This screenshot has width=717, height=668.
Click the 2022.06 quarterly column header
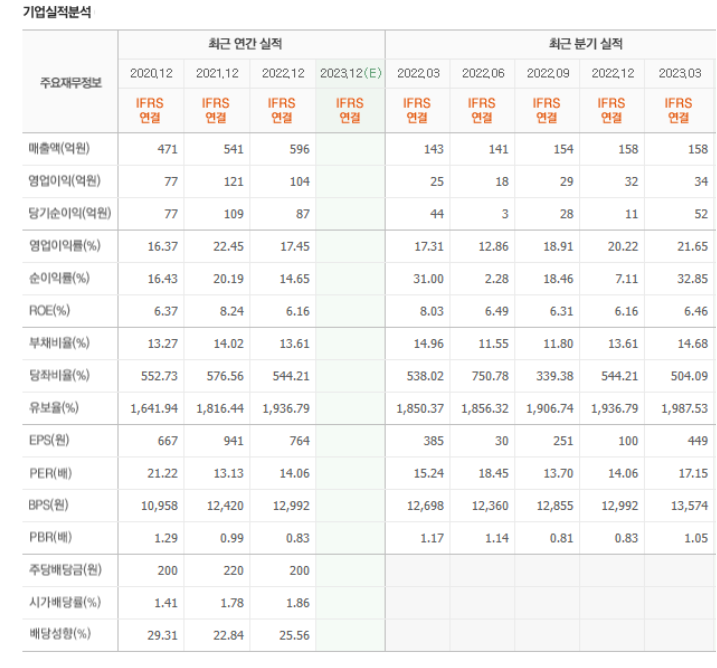pos(483,73)
